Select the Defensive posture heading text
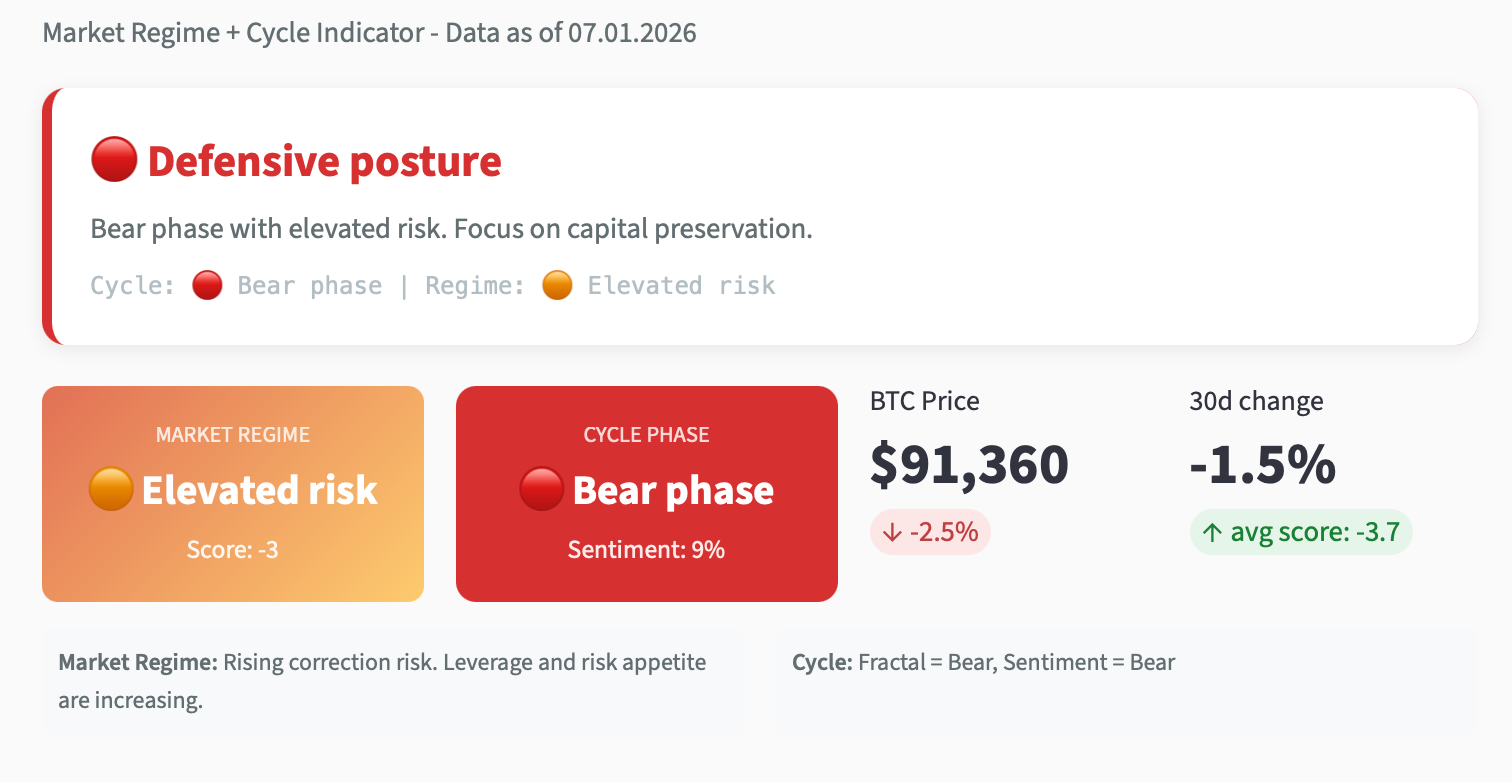Image resolution: width=1512 pixels, height=782 pixels. [x=324, y=161]
